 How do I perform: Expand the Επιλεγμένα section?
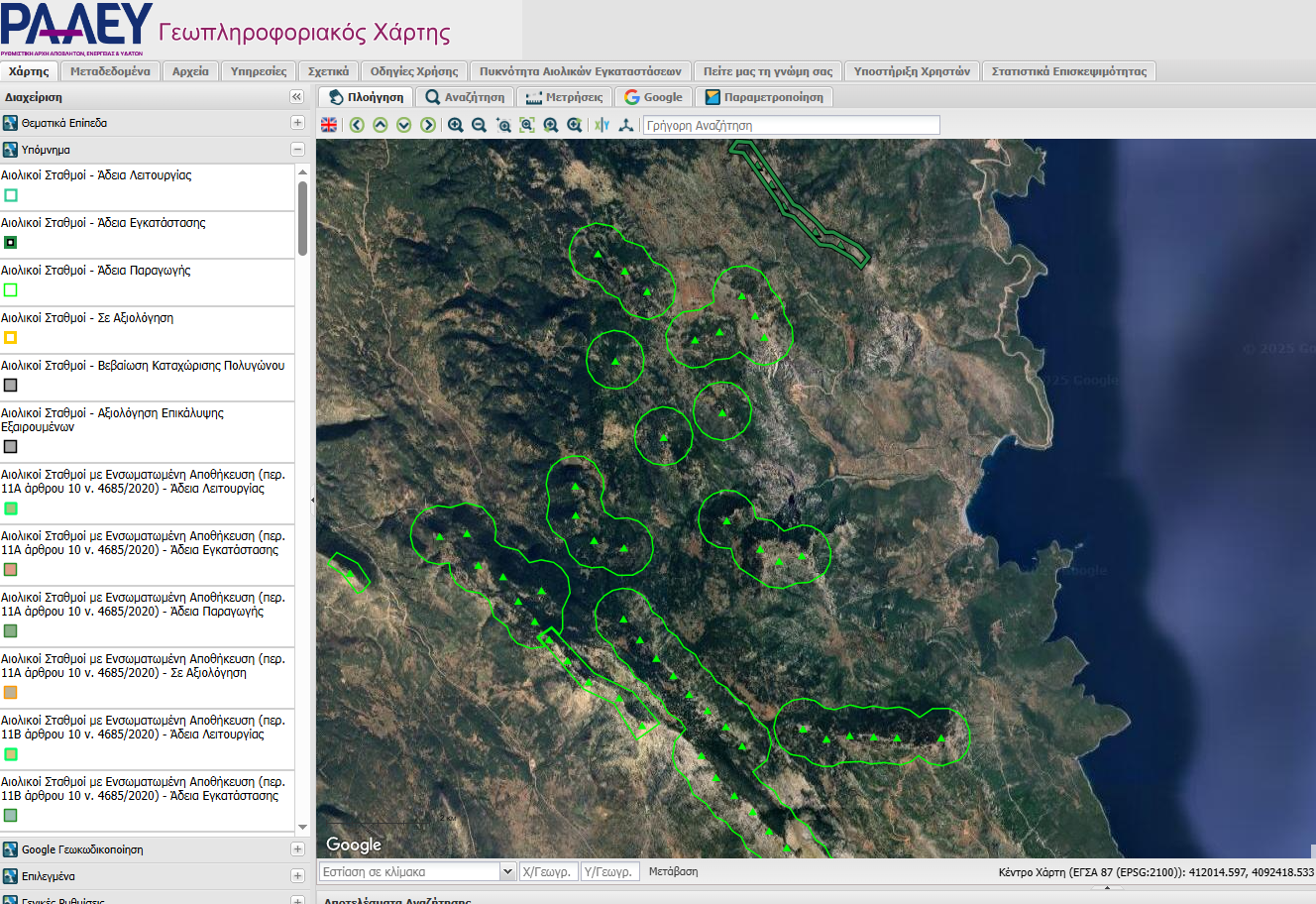coord(297,876)
